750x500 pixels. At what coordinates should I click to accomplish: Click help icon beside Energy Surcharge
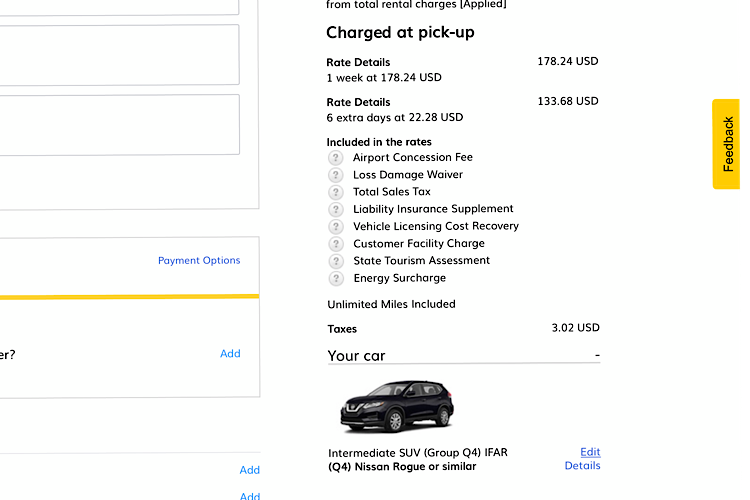pos(336,278)
